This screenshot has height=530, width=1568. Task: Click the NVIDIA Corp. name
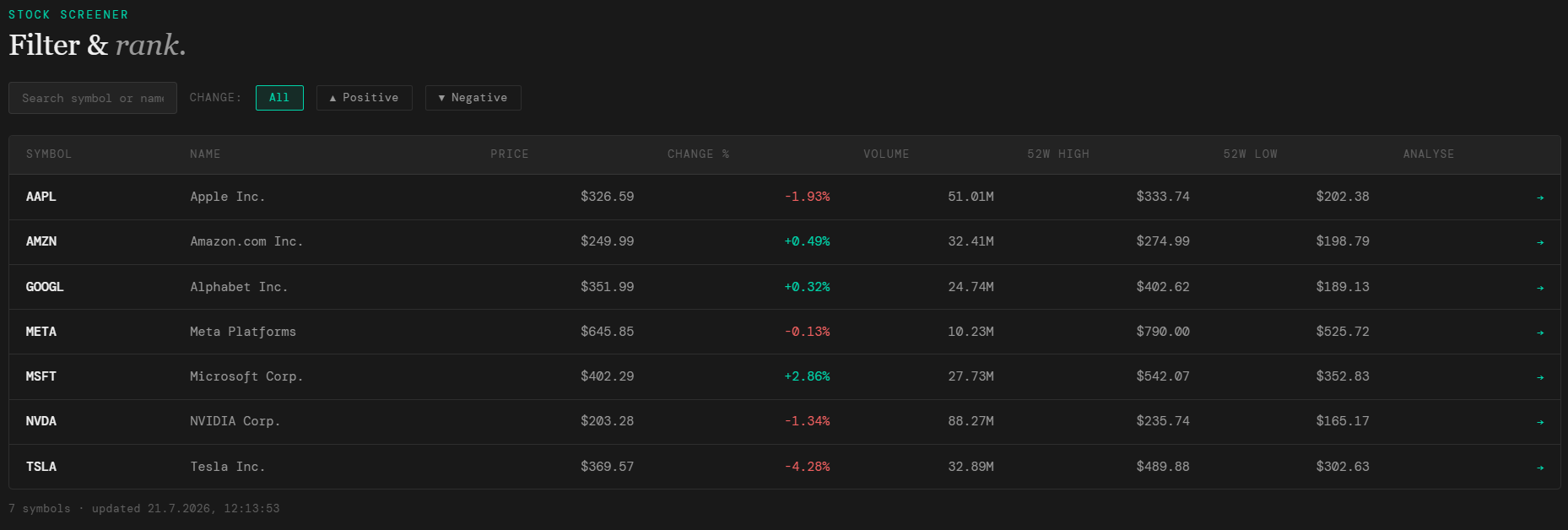pos(235,421)
